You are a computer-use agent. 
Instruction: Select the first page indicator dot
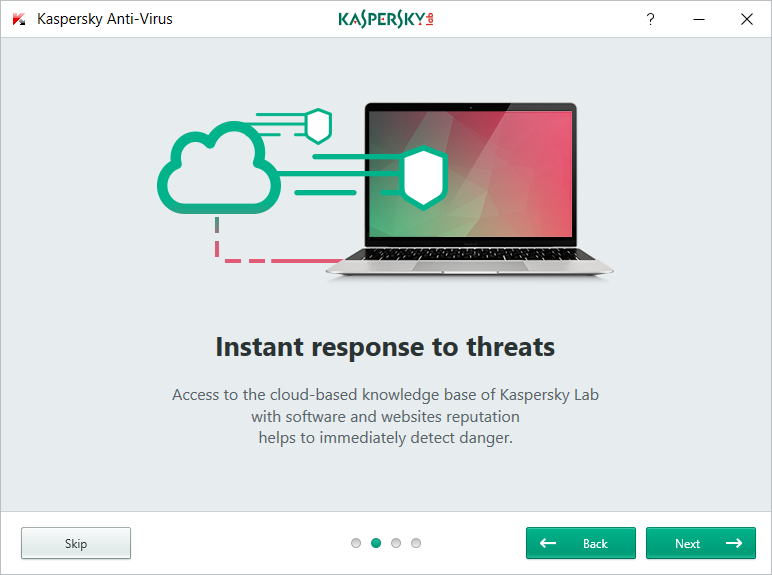click(356, 543)
